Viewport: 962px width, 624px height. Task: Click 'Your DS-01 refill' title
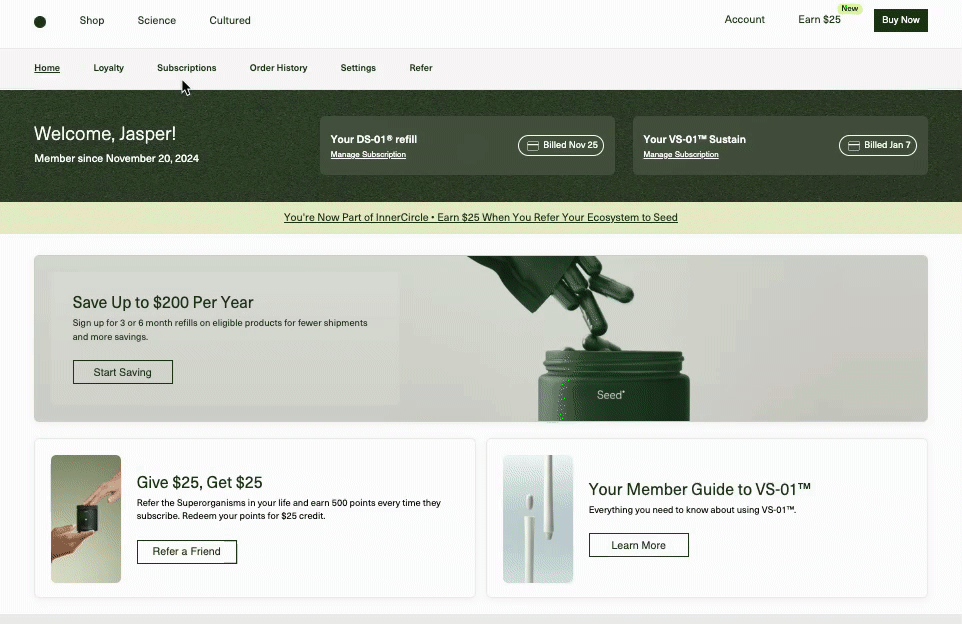click(x=374, y=139)
